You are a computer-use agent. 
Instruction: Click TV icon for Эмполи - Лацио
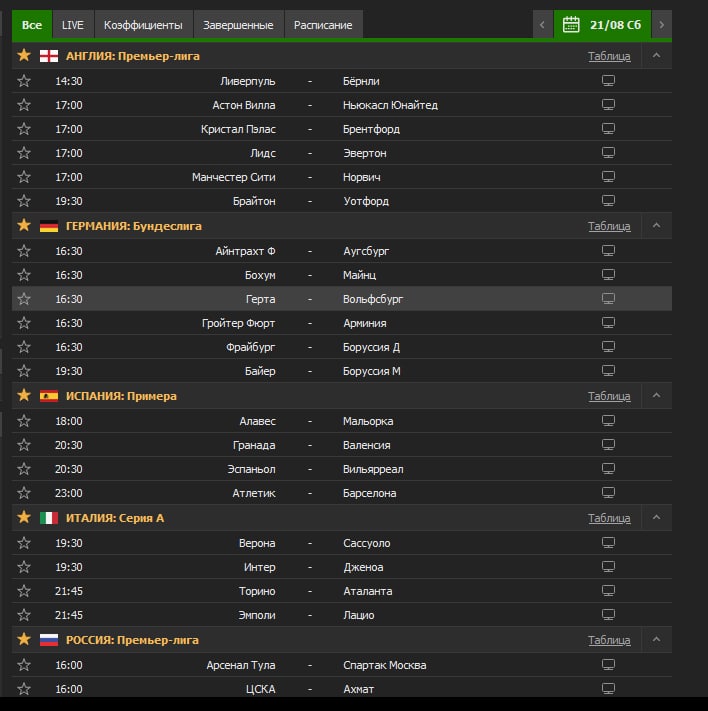click(608, 615)
